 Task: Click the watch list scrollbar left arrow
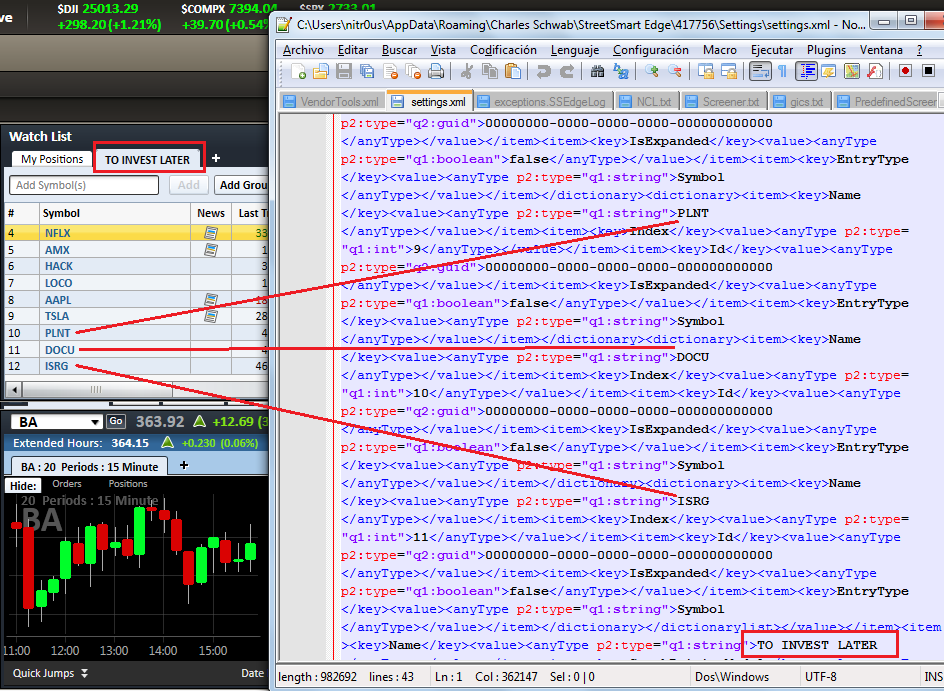coord(14,389)
